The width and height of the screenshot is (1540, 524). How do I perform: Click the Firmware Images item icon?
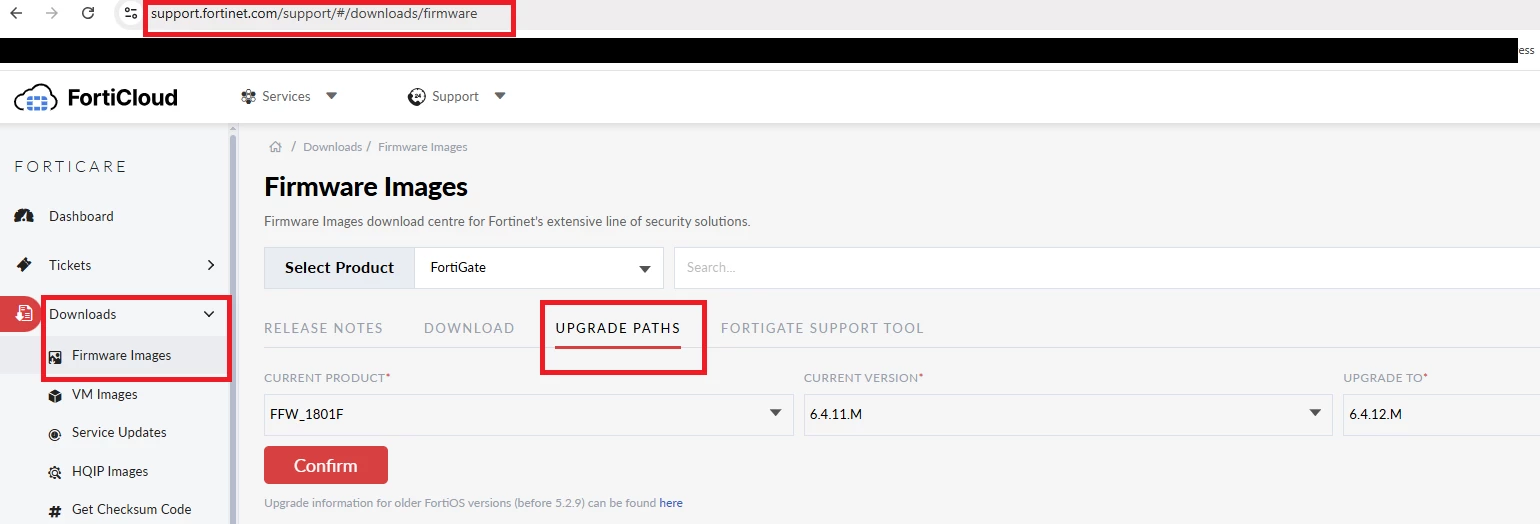[55, 356]
